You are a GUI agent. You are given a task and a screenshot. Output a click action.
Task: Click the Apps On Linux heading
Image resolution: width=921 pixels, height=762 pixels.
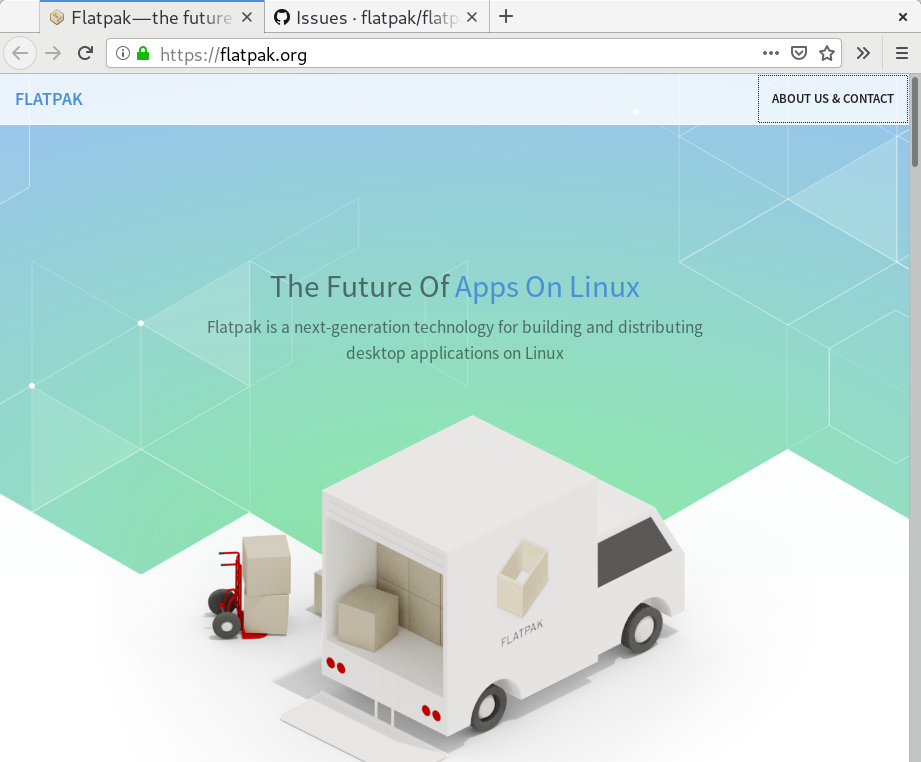point(547,287)
